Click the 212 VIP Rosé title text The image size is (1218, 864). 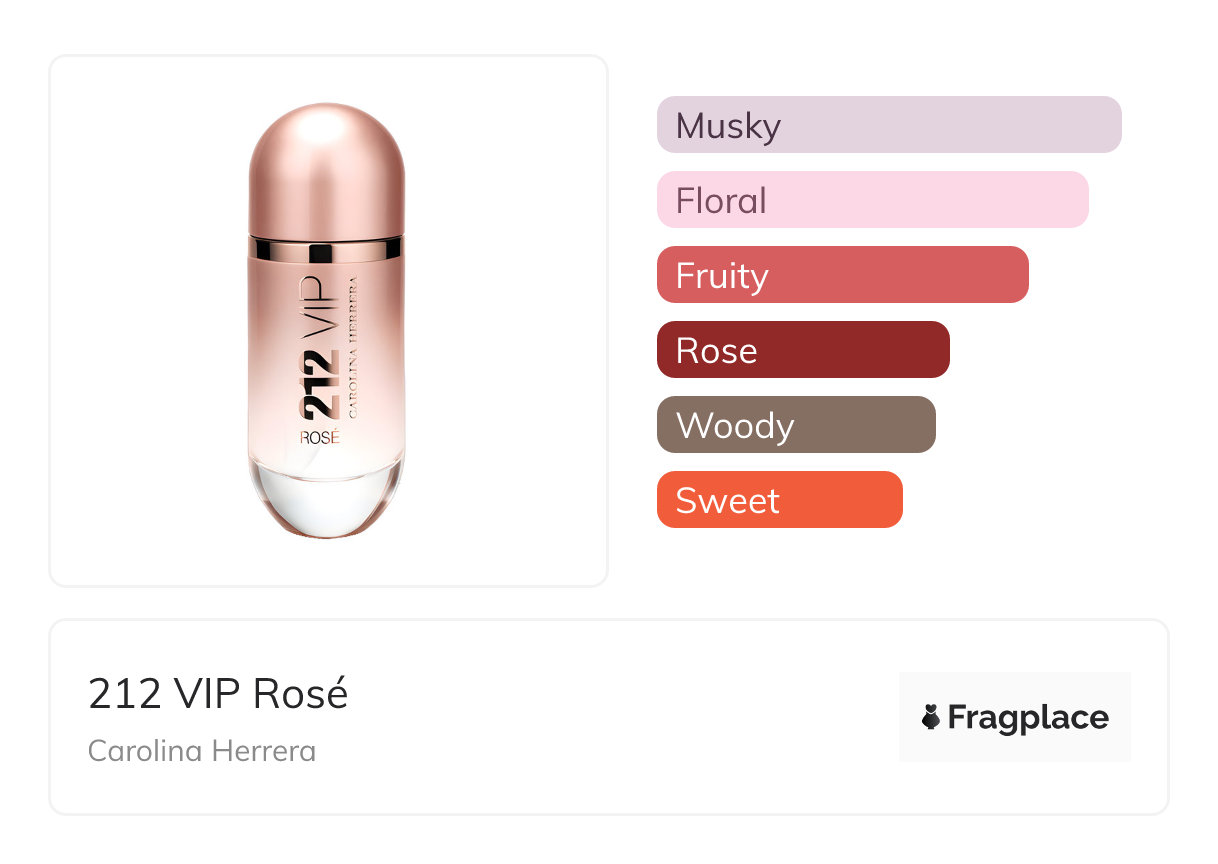(x=218, y=694)
